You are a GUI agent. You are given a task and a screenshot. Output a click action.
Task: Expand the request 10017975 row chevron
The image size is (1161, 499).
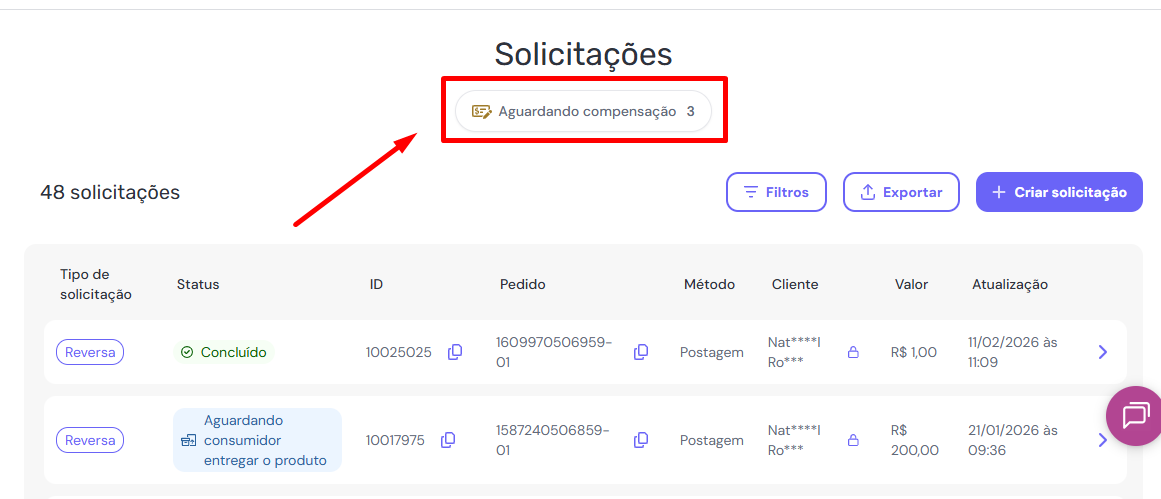(x=1101, y=440)
